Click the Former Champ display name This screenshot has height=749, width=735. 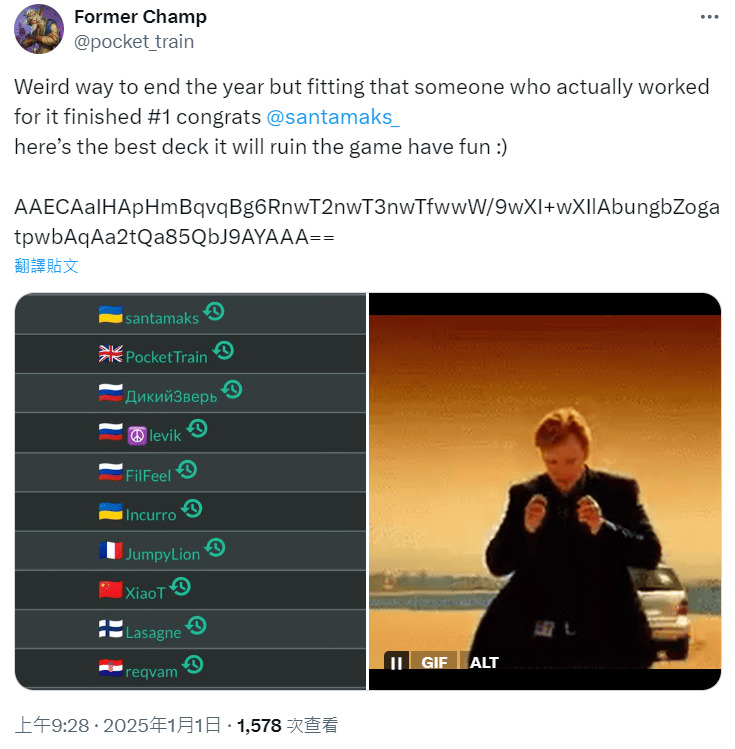coord(140,17)
